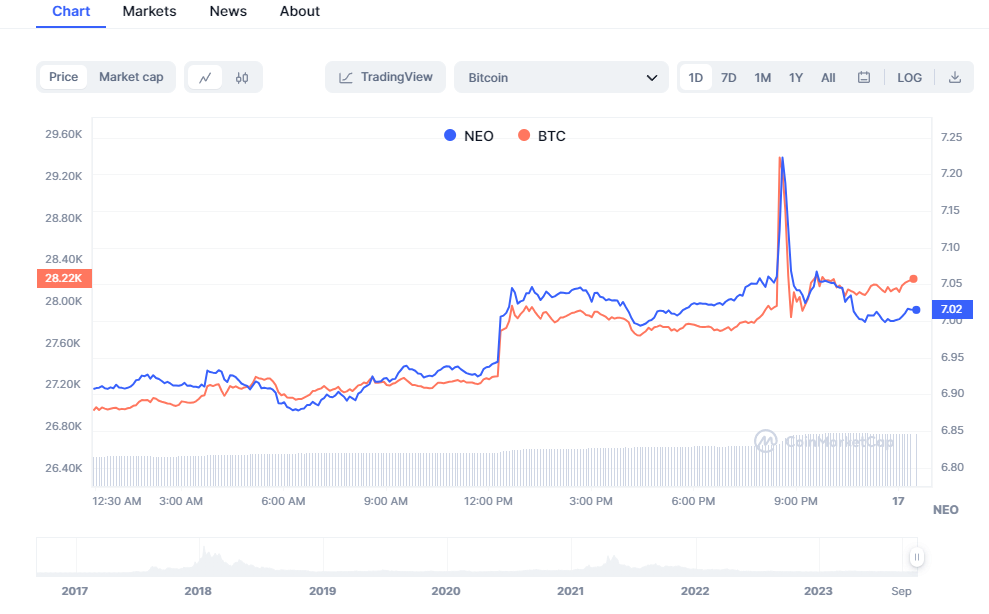Click the 29.60K axis label
This screenshot has width=989, height=614.
[64, 134]
